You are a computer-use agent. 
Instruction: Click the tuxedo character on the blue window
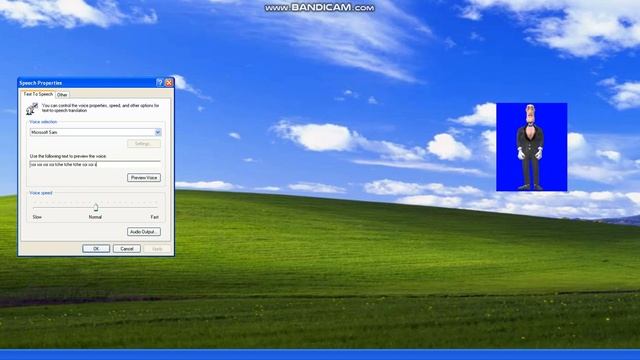click(x=530, y=147)
